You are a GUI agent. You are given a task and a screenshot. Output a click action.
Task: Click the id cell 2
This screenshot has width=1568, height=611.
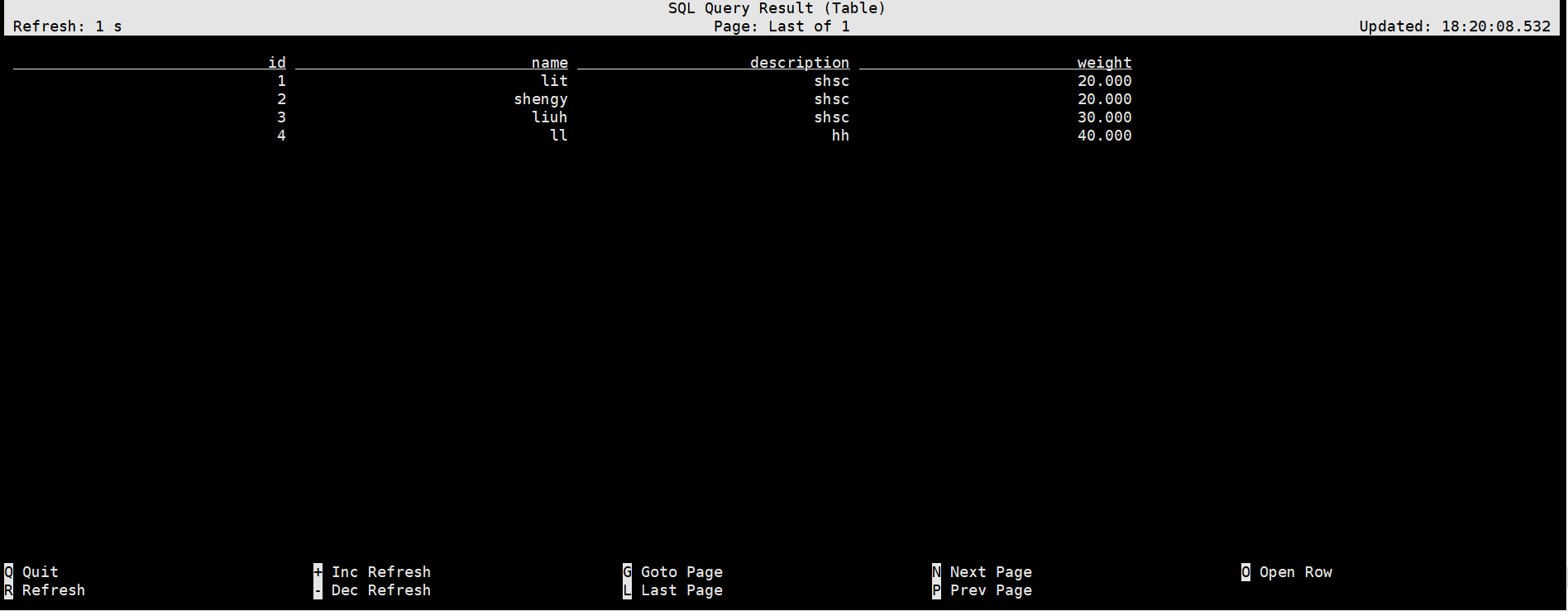coord(281,99)
